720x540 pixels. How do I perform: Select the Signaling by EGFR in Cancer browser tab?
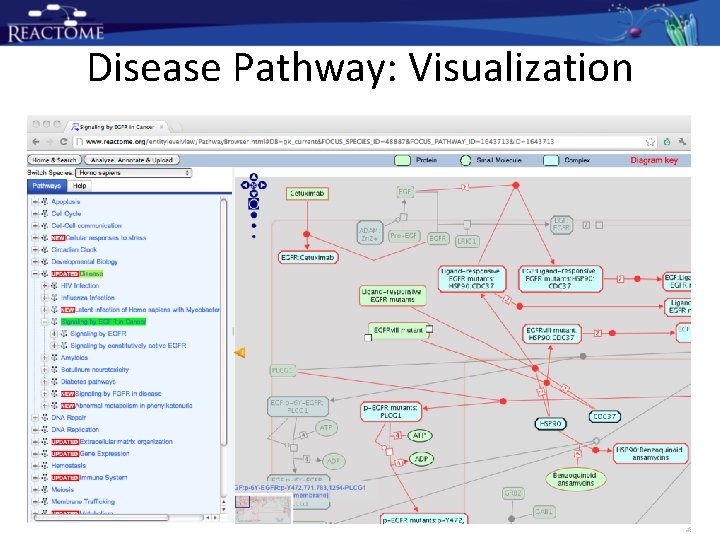pyautogui.click(x=117, y=127)
